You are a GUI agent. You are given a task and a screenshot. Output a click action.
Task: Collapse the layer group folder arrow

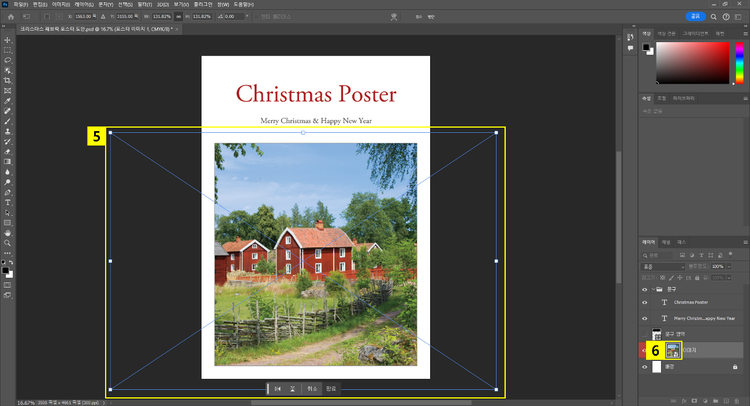point(655,288)
